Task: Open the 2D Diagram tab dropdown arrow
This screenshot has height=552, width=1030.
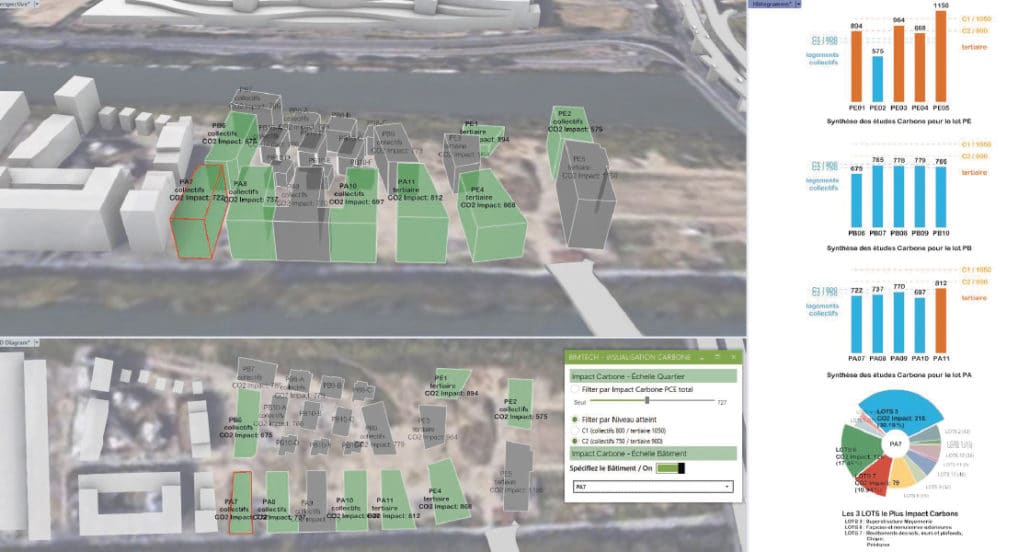Action: coord(36,342)
